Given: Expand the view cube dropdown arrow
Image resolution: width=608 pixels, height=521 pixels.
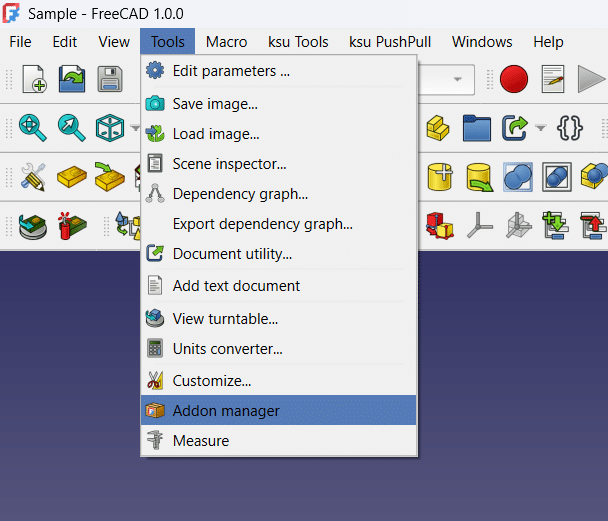Looking at the screenshot, I should pyautogui.click(x=135, y=128).
